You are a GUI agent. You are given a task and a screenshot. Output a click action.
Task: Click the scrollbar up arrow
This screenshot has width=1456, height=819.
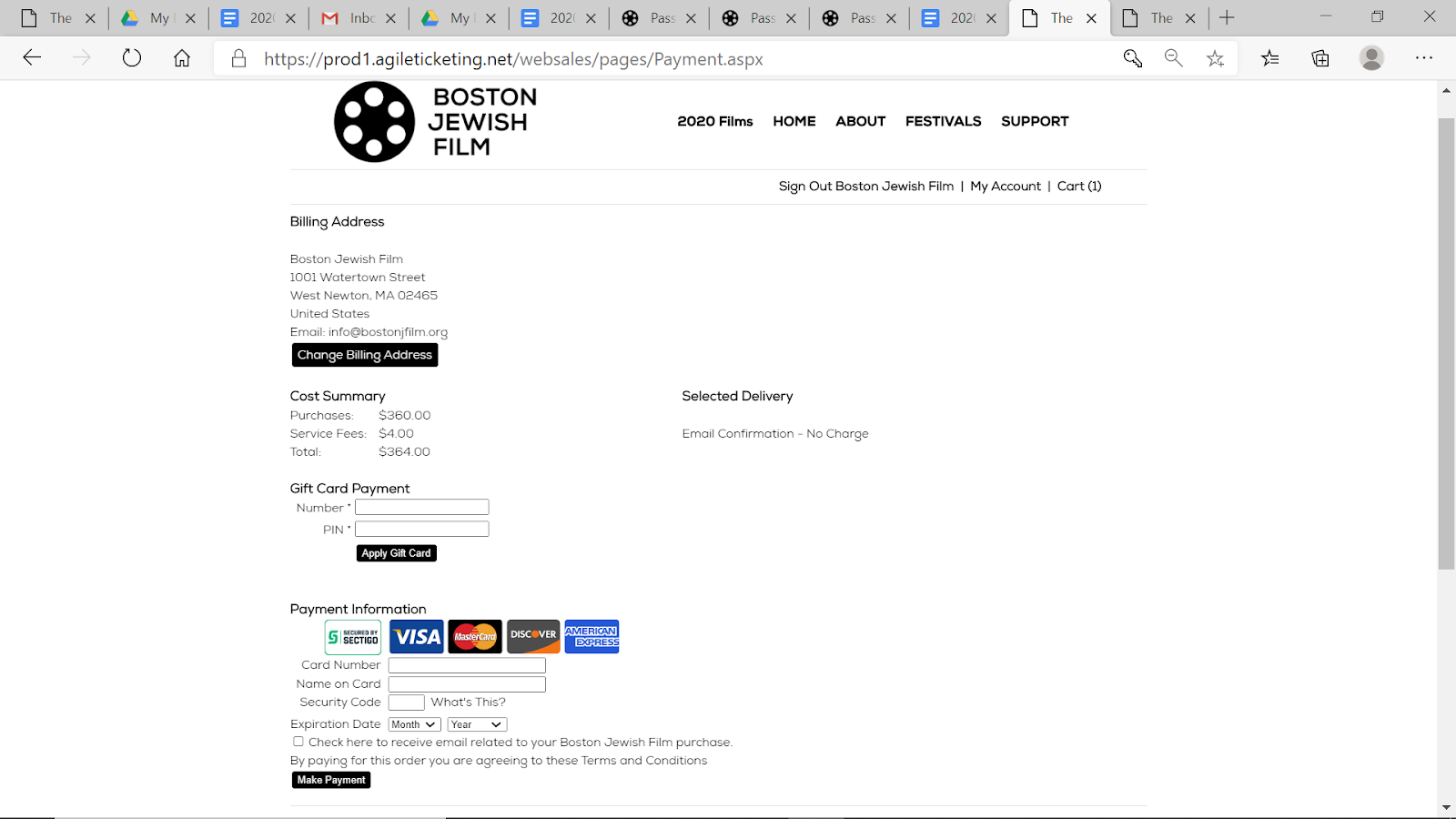coord(1446,91)
